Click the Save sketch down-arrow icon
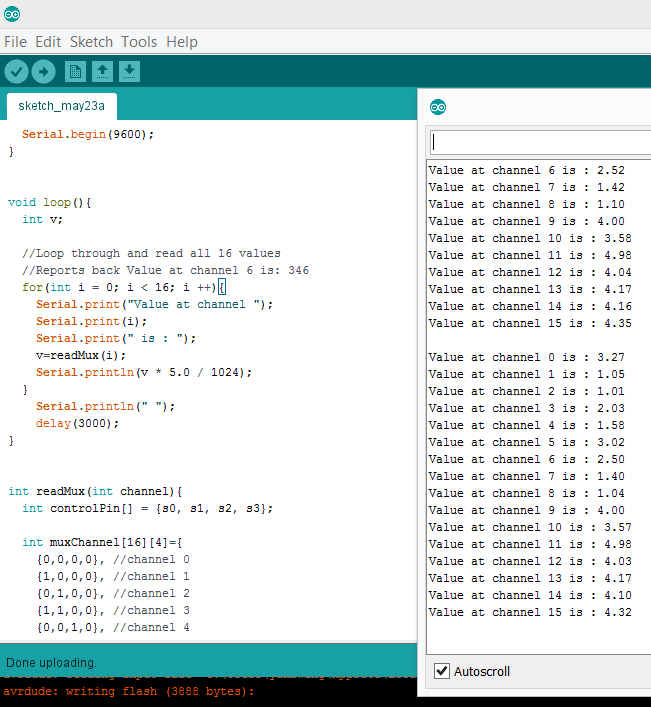 click(x=129, y=71)
